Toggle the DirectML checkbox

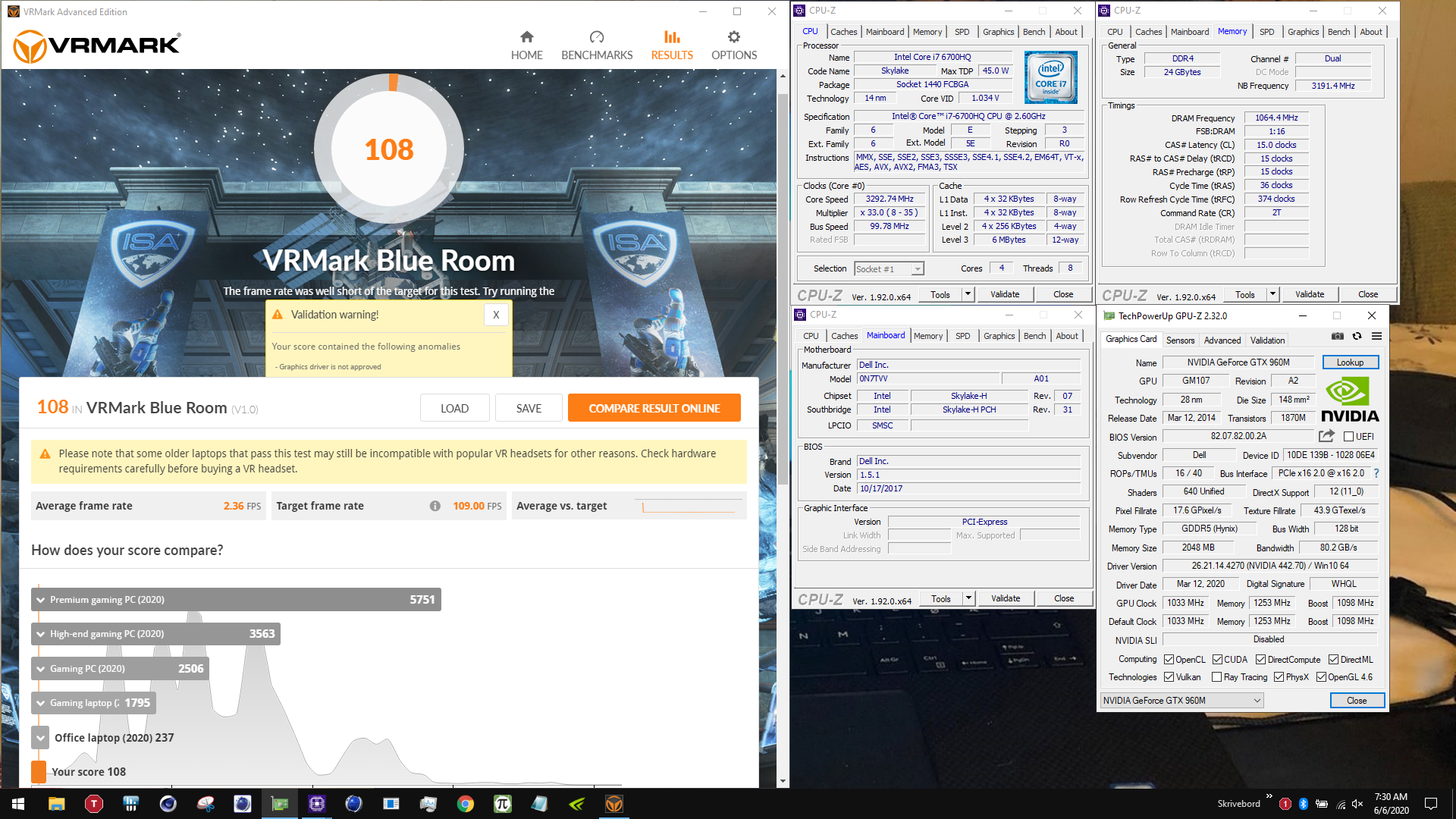(1333, 660)
